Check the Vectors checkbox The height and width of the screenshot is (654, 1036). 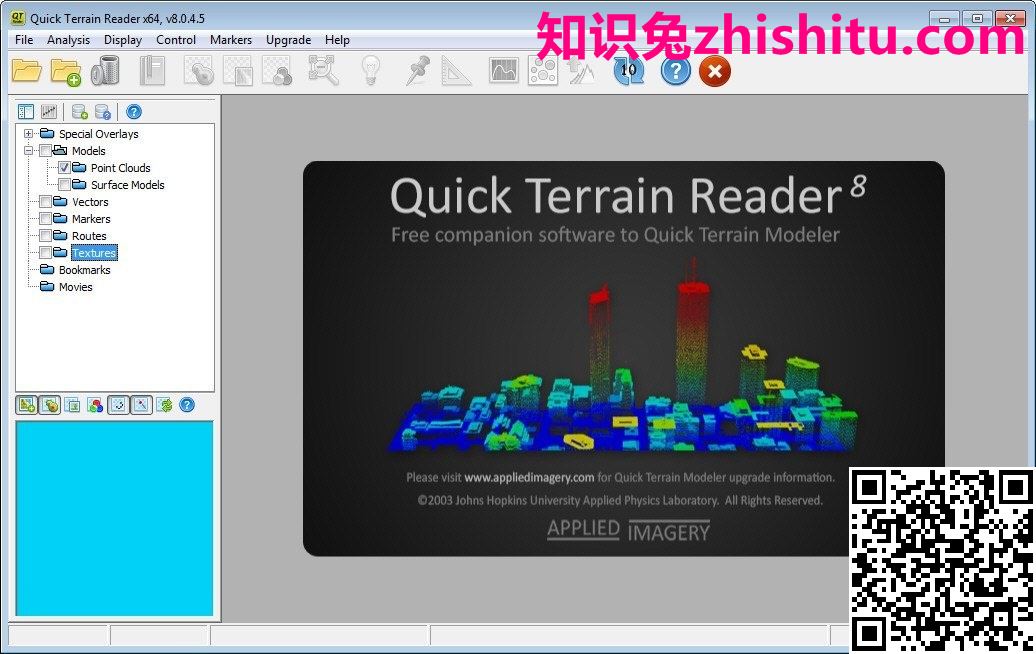[46, 201]
